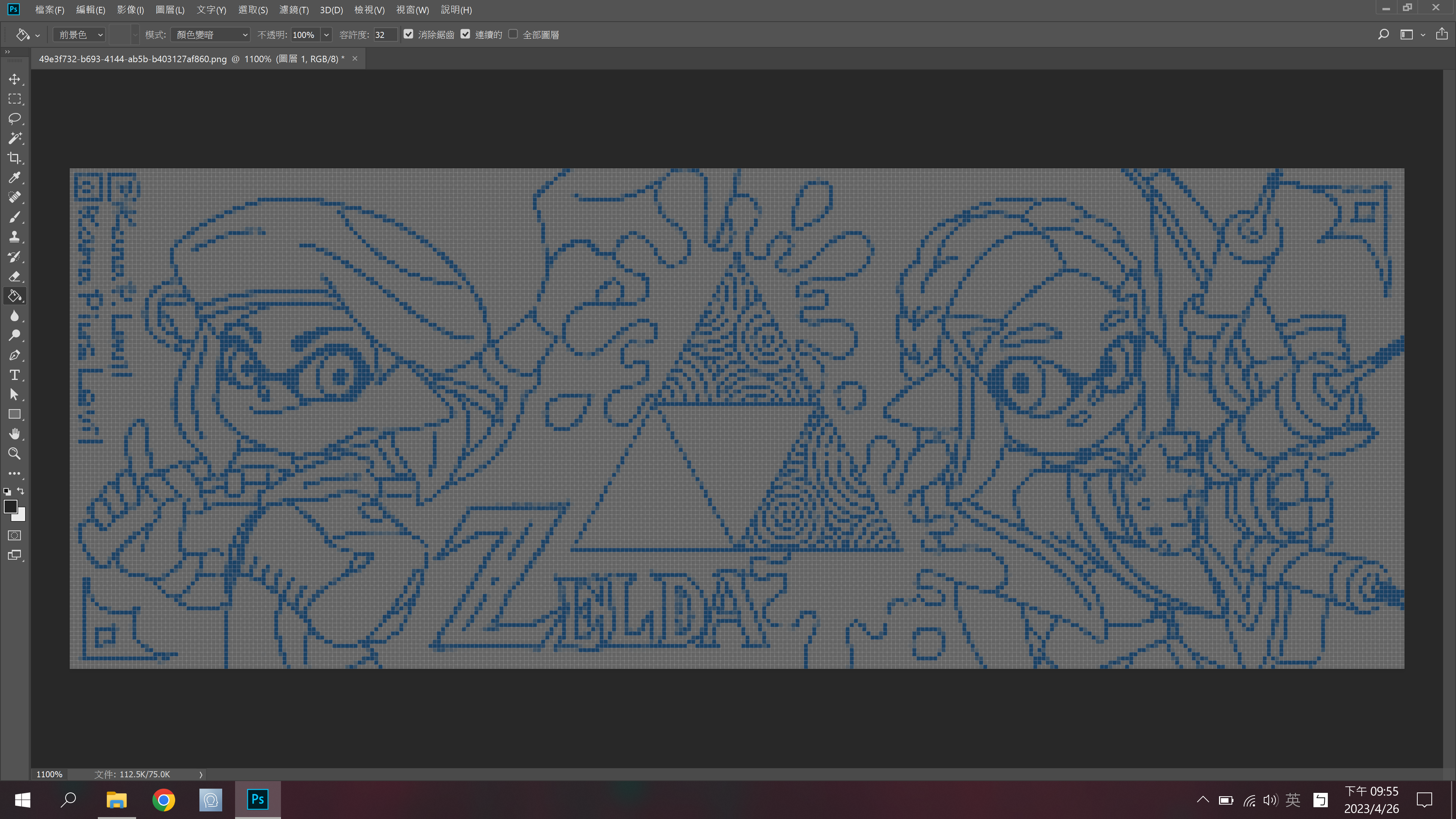Select the Zoom tool
The height and width of the screenshot is (819, 1456).
point(15,454)
